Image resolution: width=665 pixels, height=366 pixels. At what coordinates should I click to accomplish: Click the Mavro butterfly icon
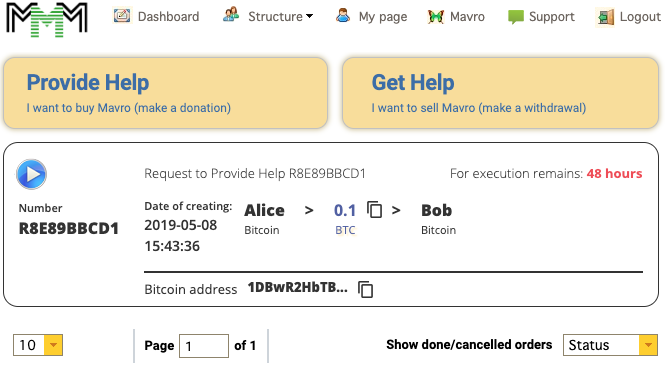click(x=436, y=17)
